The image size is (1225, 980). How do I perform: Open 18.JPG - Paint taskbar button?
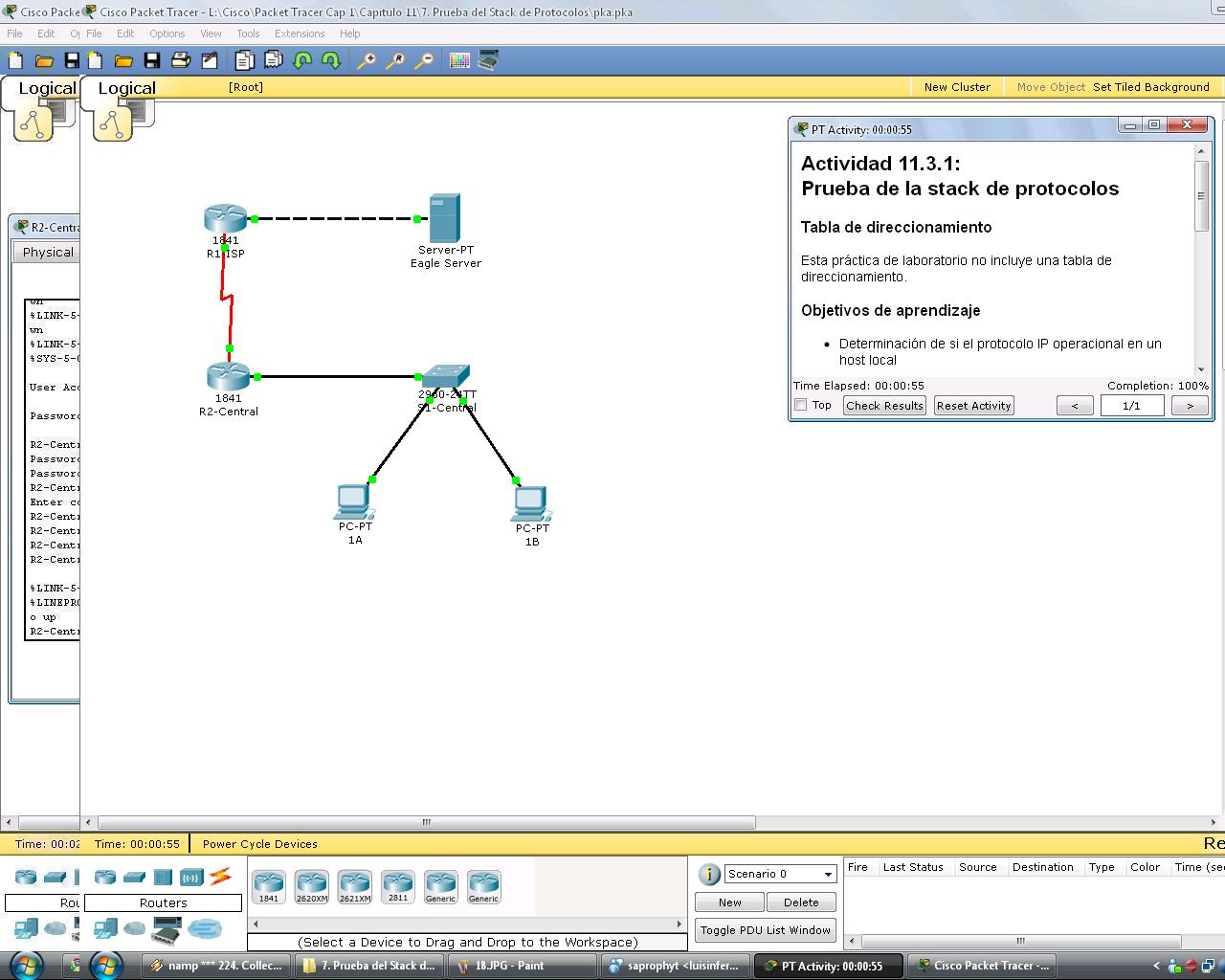[522, 966]
